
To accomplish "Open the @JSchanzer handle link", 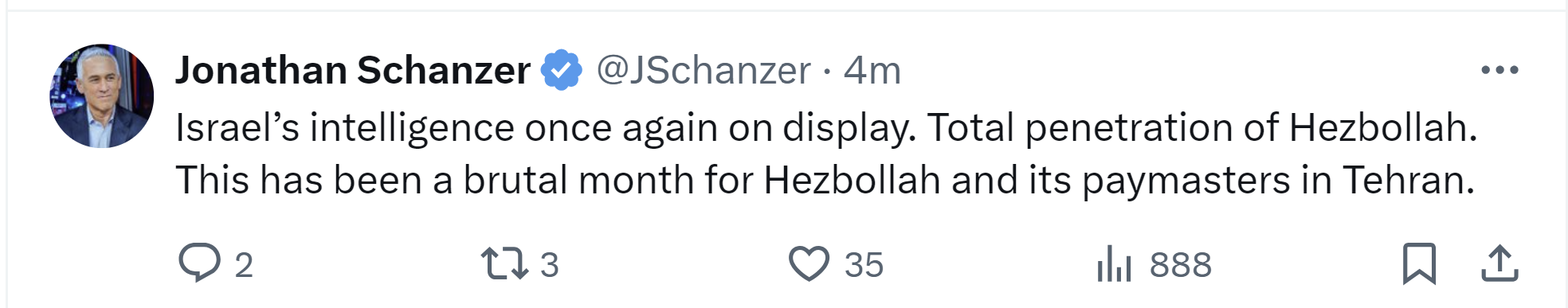I will 704,70.
